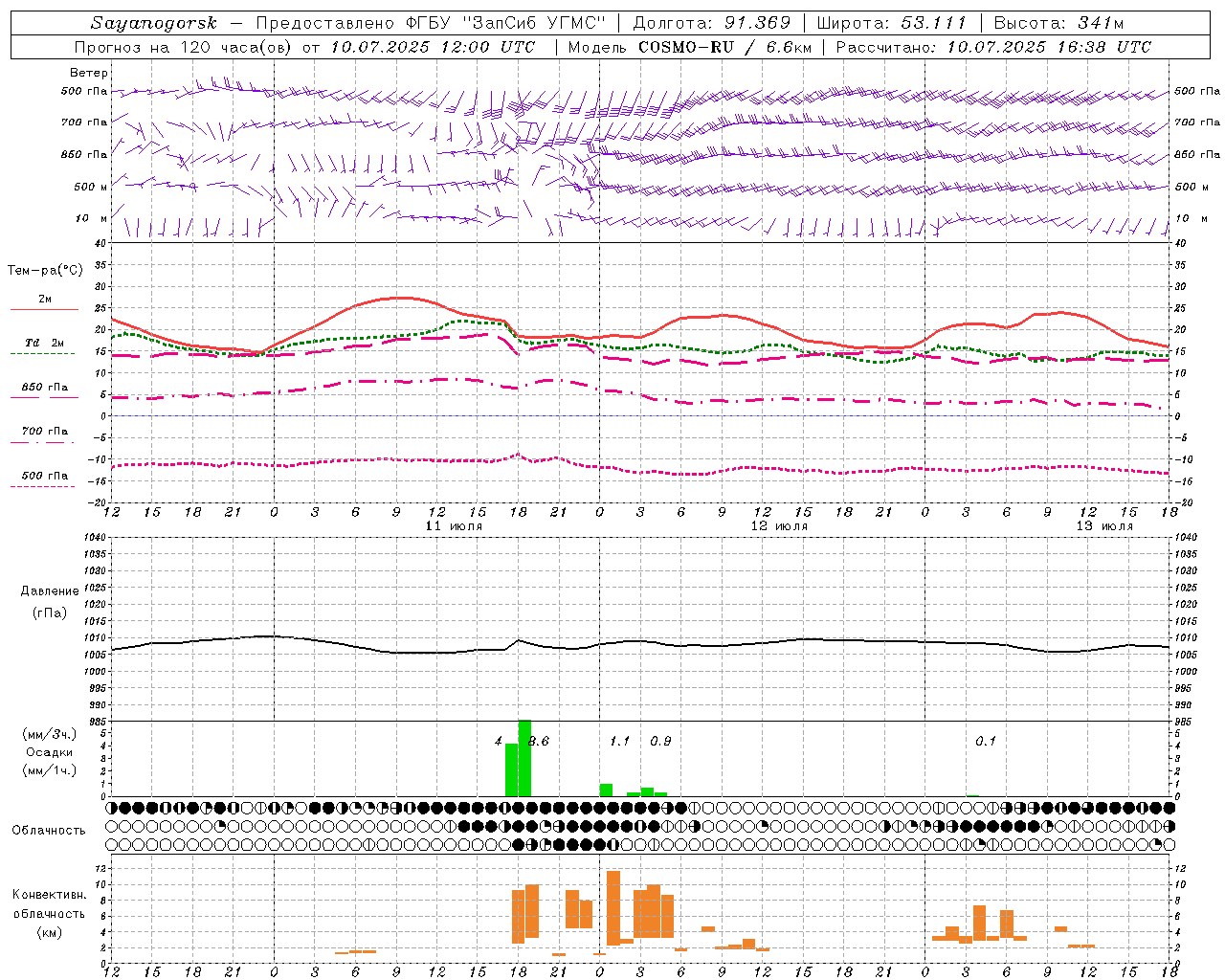Click the right 850 гПа wind level label
Viewport: 1225px width, 980px height.
point(1197,154)
